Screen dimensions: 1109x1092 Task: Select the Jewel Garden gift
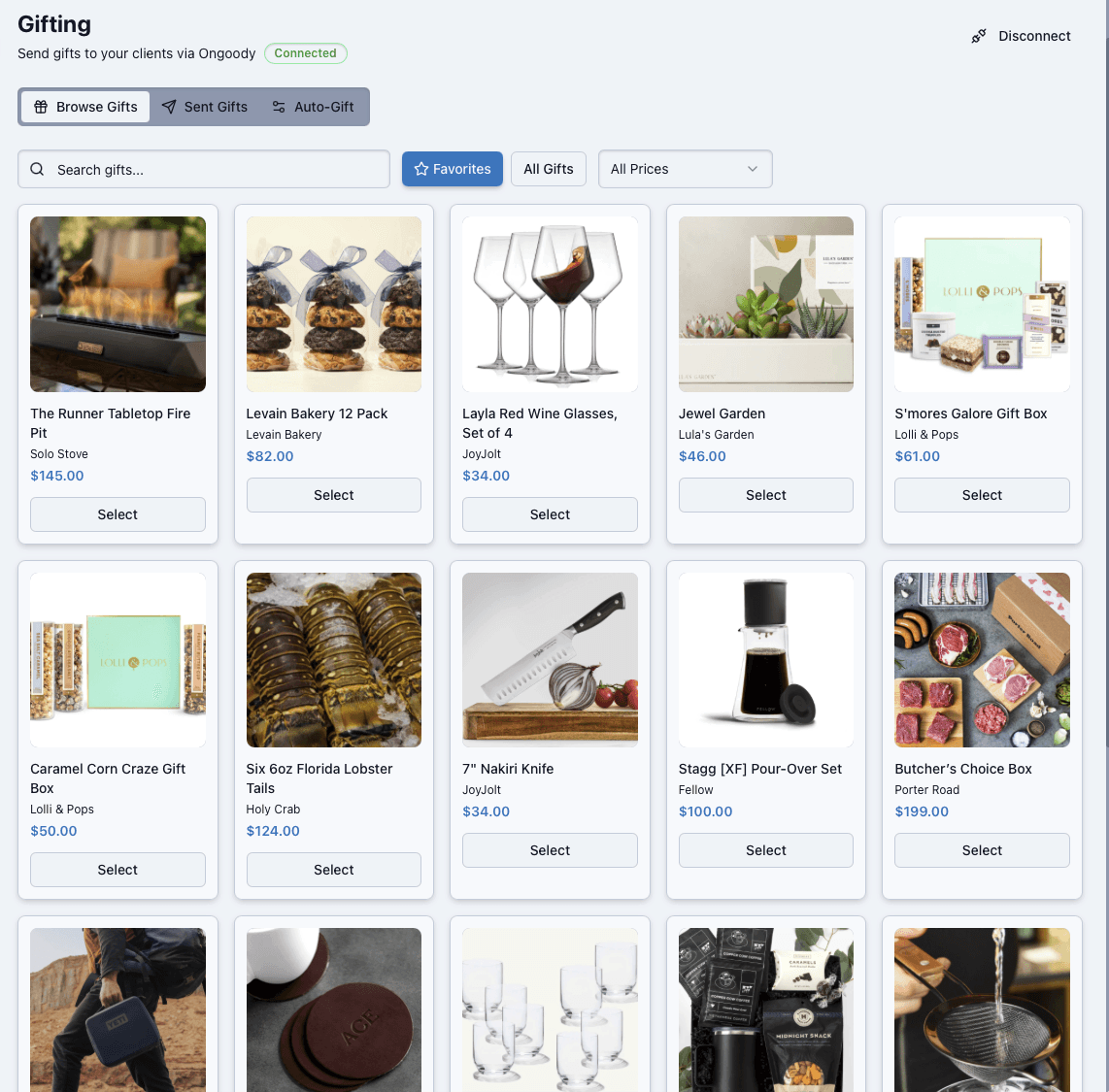[x=766, y=495]
